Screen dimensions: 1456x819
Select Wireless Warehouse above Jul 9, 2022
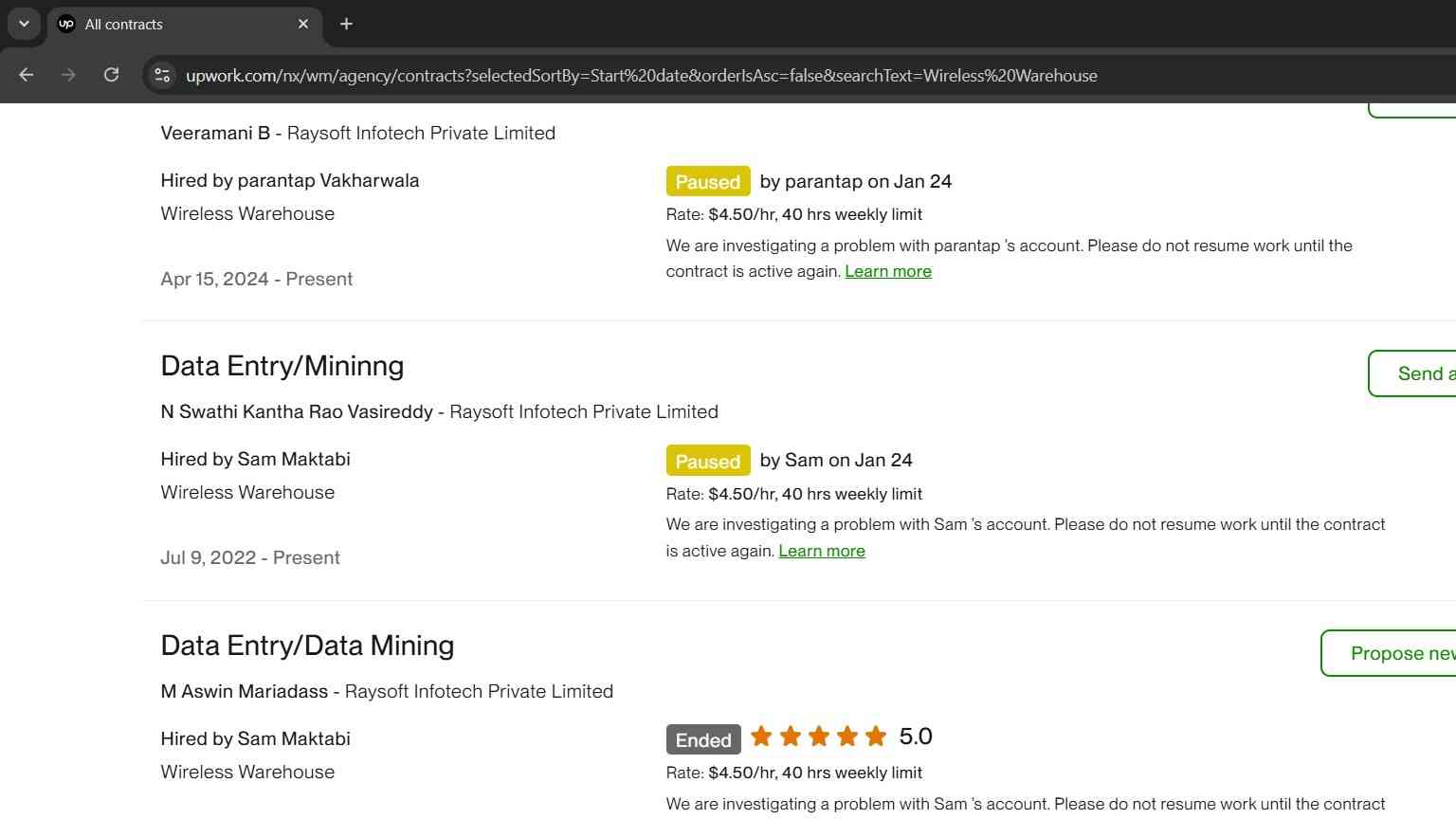pyautogui.click(x=247, y=492)
